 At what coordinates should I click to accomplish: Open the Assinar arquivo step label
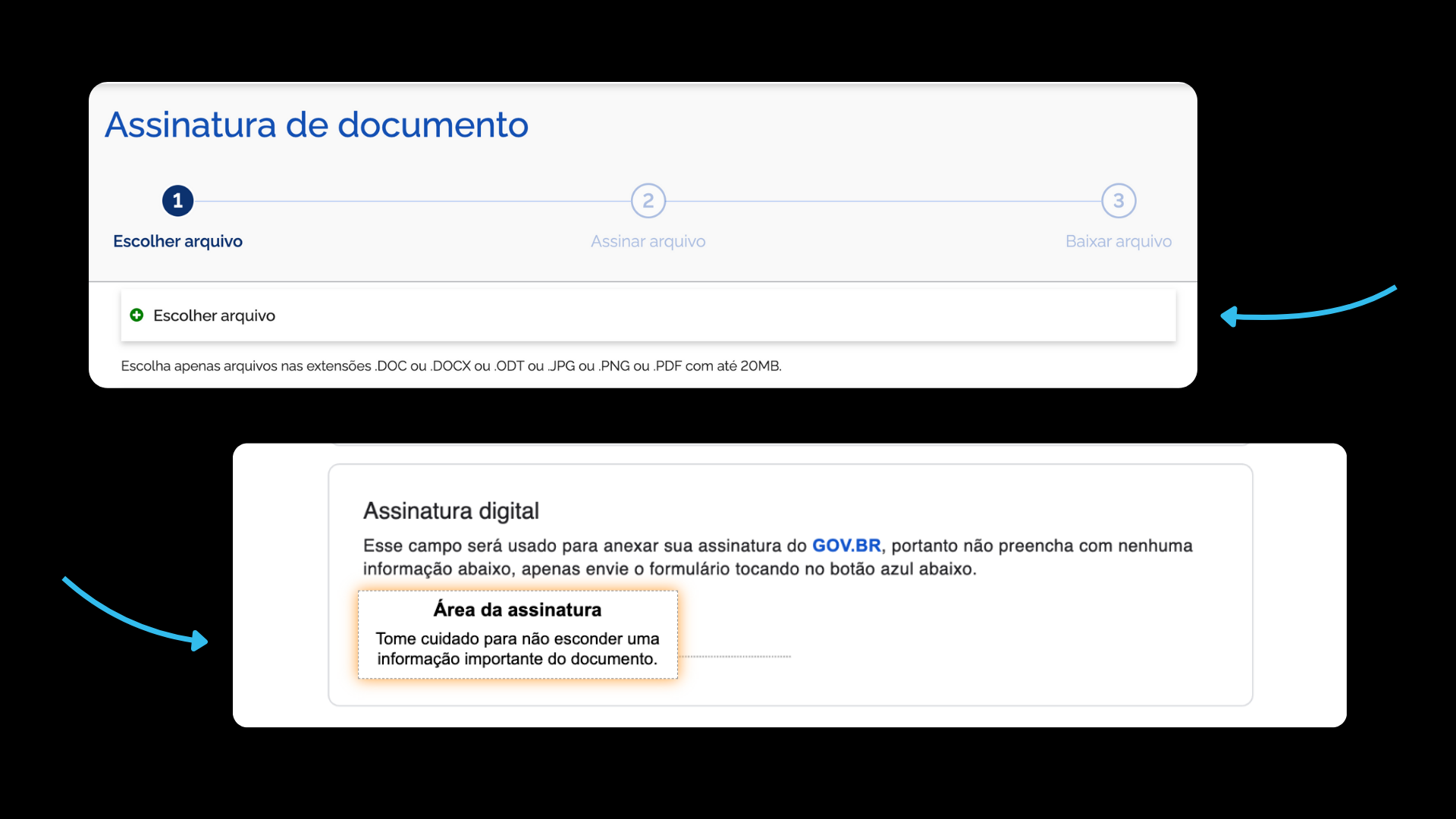pos(648,241)
